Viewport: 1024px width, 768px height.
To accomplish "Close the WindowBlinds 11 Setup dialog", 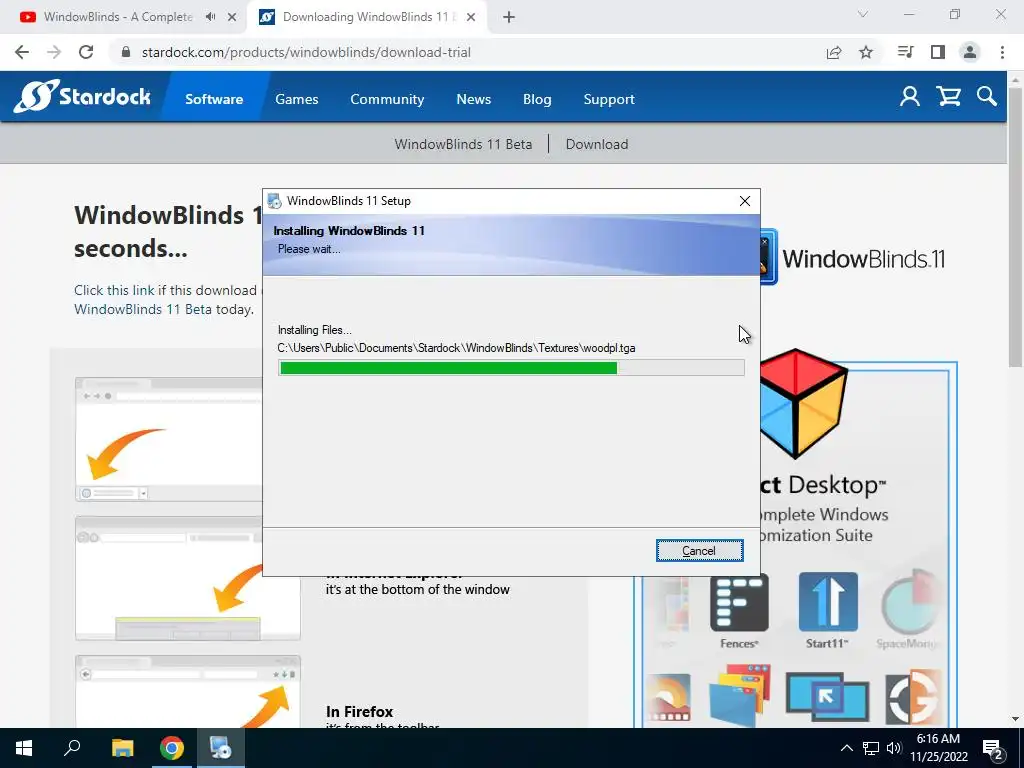I will 744,201.
